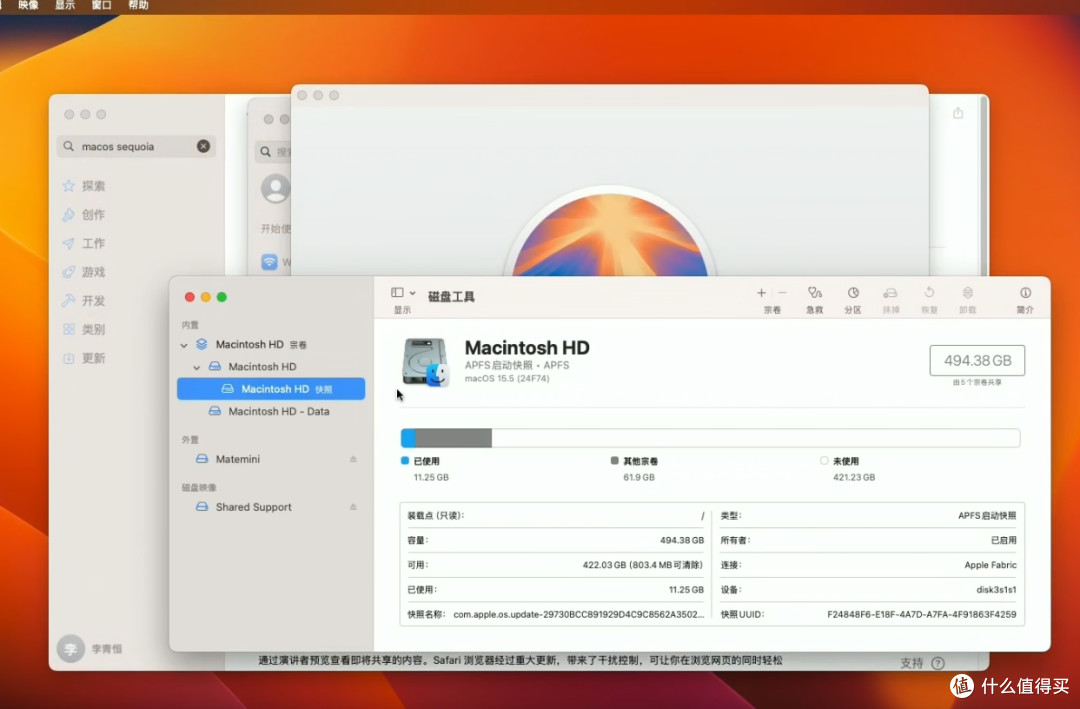The image size is (1080, 709).
Task: Open the Partition (分区) tool
Action: pyautogui.click(x=853, y=293)
